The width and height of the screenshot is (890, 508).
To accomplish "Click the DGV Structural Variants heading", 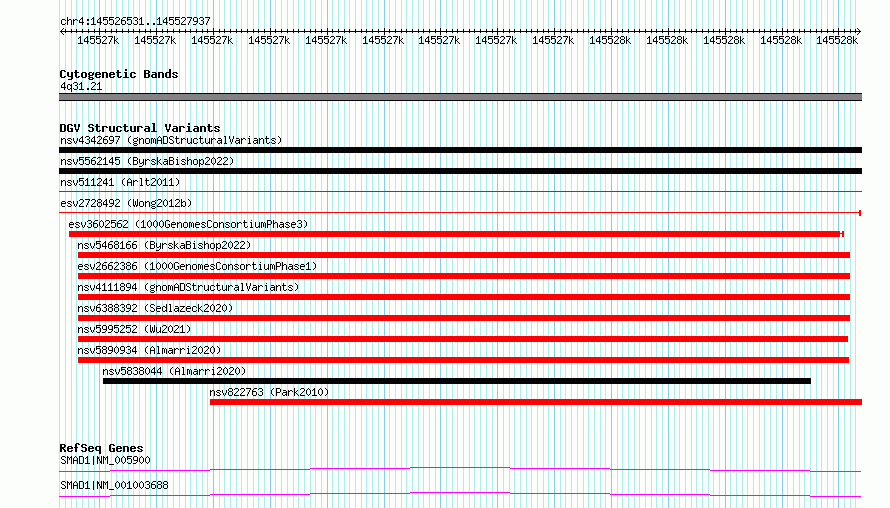I will coord(140,128).
